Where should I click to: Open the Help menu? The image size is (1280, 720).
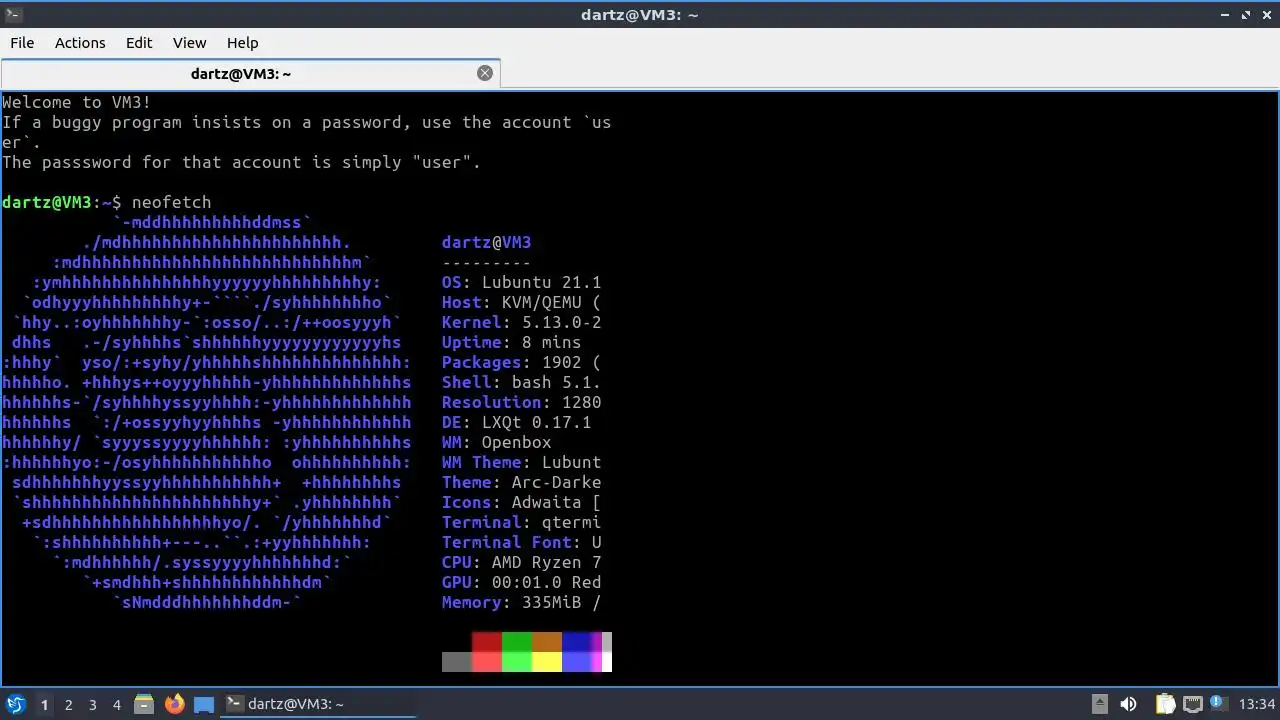point(242,43)
